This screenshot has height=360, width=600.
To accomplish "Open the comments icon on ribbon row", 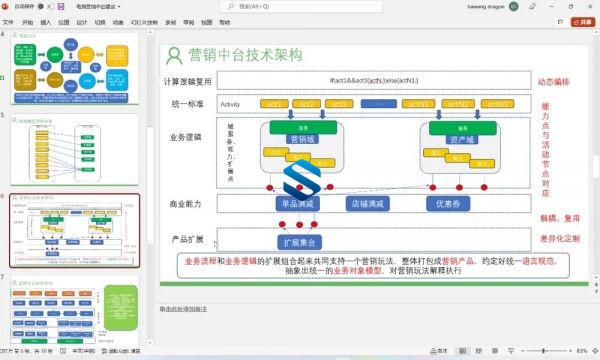I will [561, 22].
